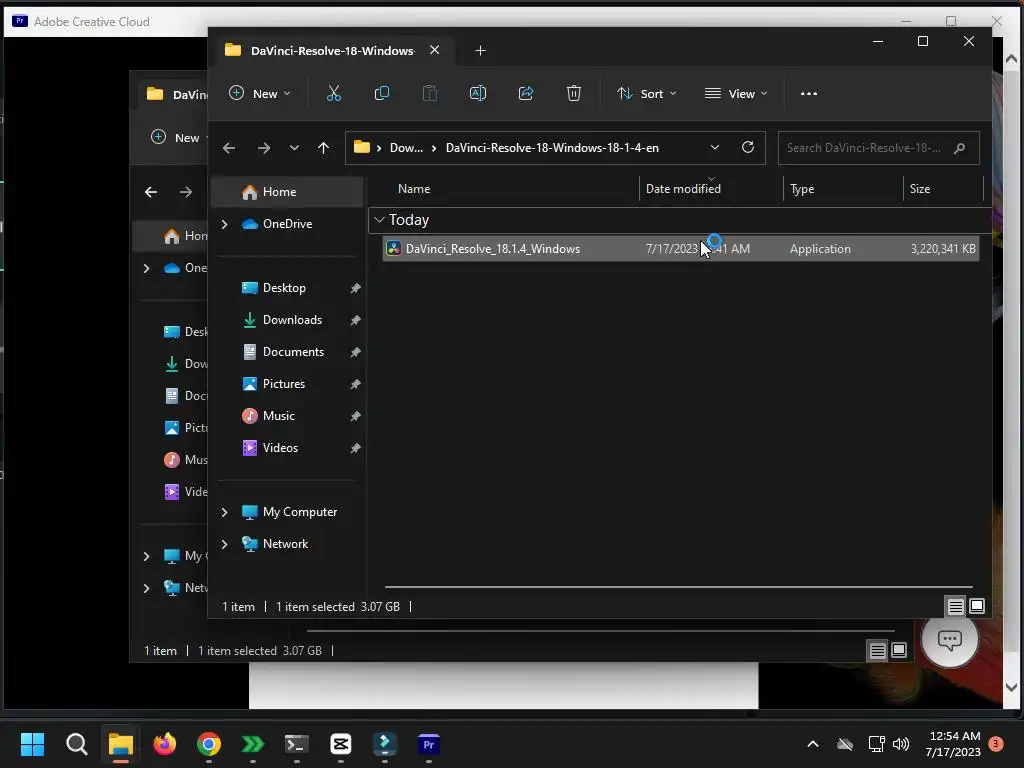
Task: Open File Explorer taskbar icon
Action: click(x=121, y=744)
